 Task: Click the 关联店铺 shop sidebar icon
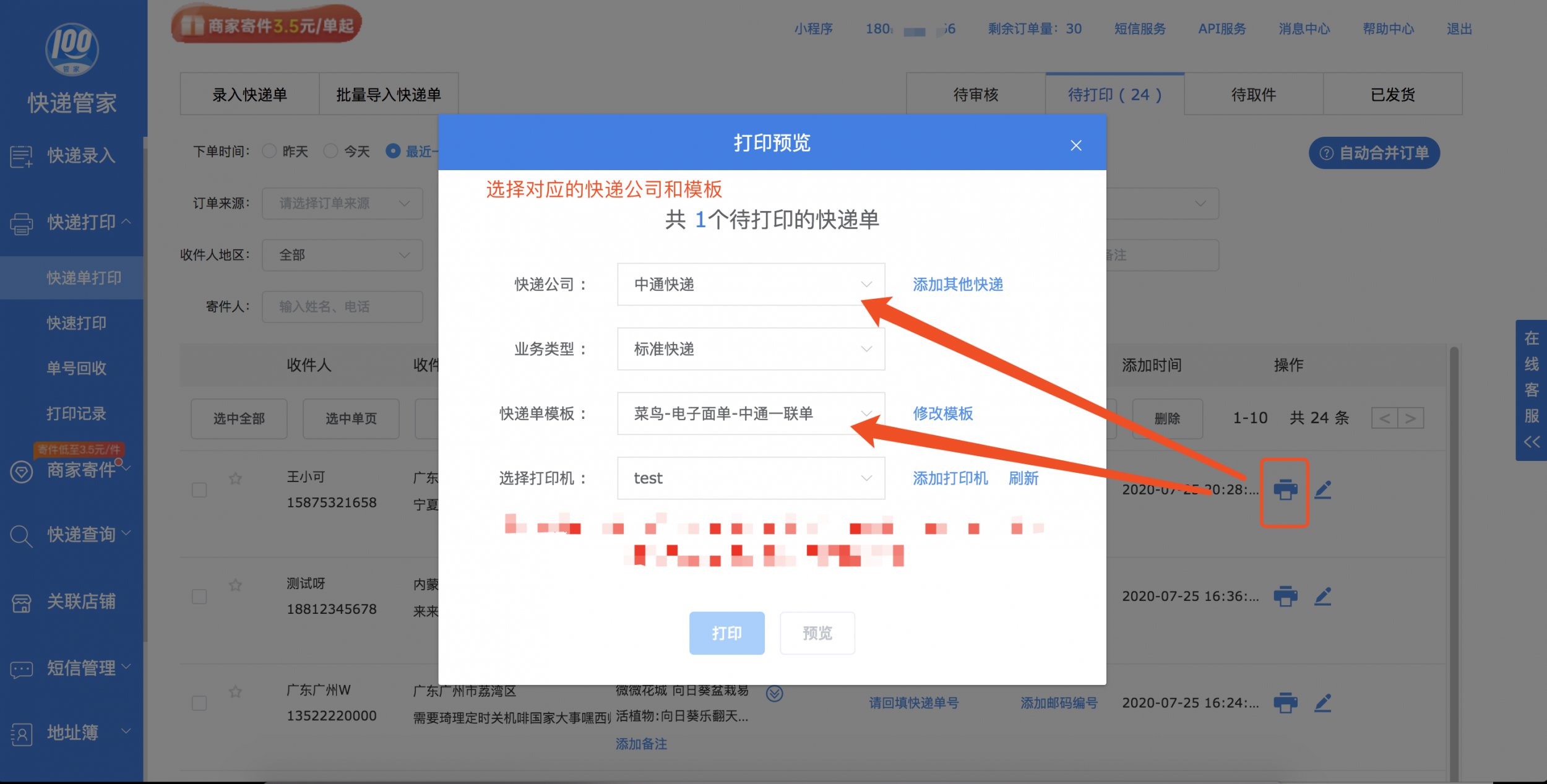pos(21,603)
